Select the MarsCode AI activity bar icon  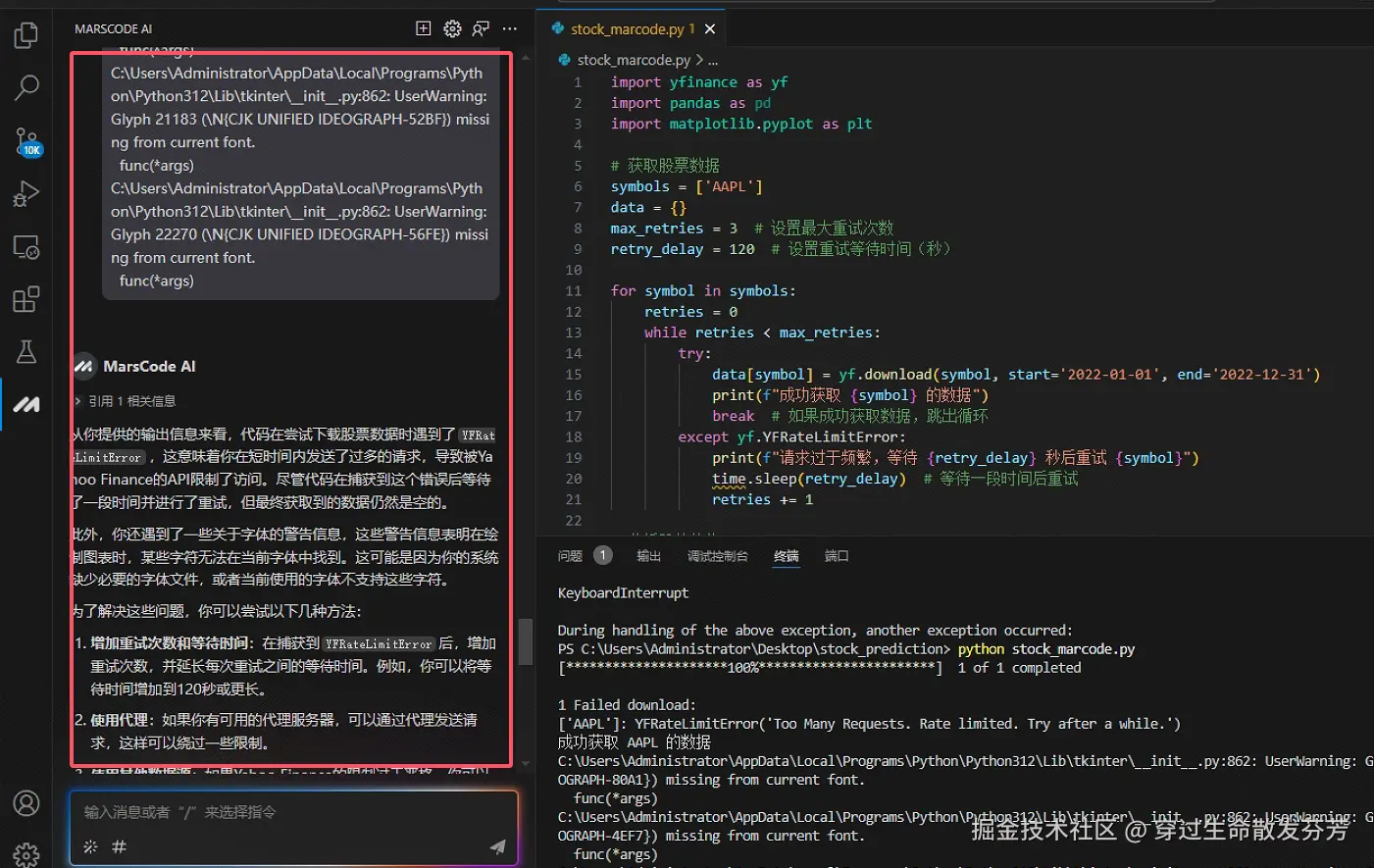click(x=26, y=404)
